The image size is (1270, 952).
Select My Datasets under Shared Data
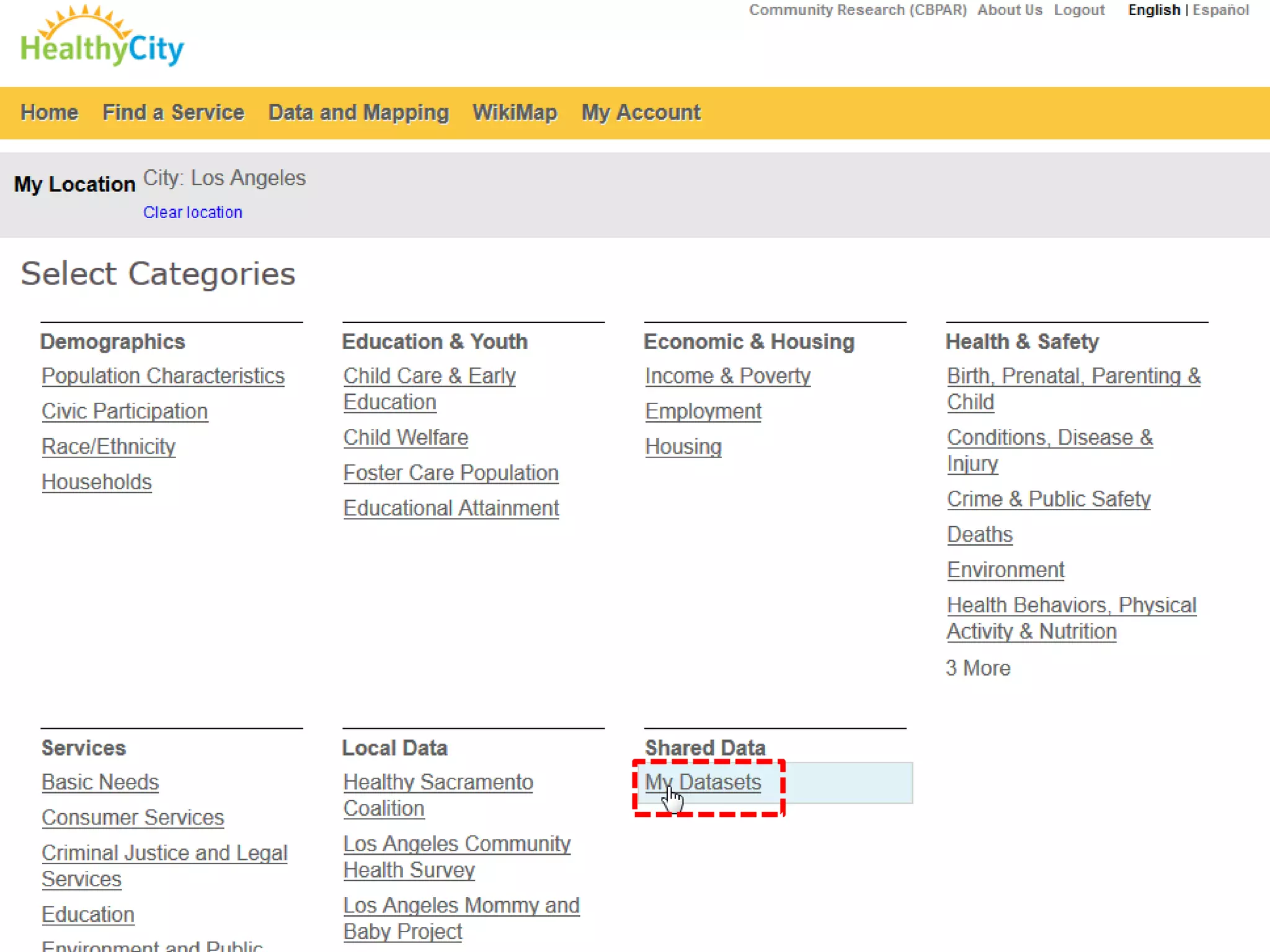tap(703, 782)
